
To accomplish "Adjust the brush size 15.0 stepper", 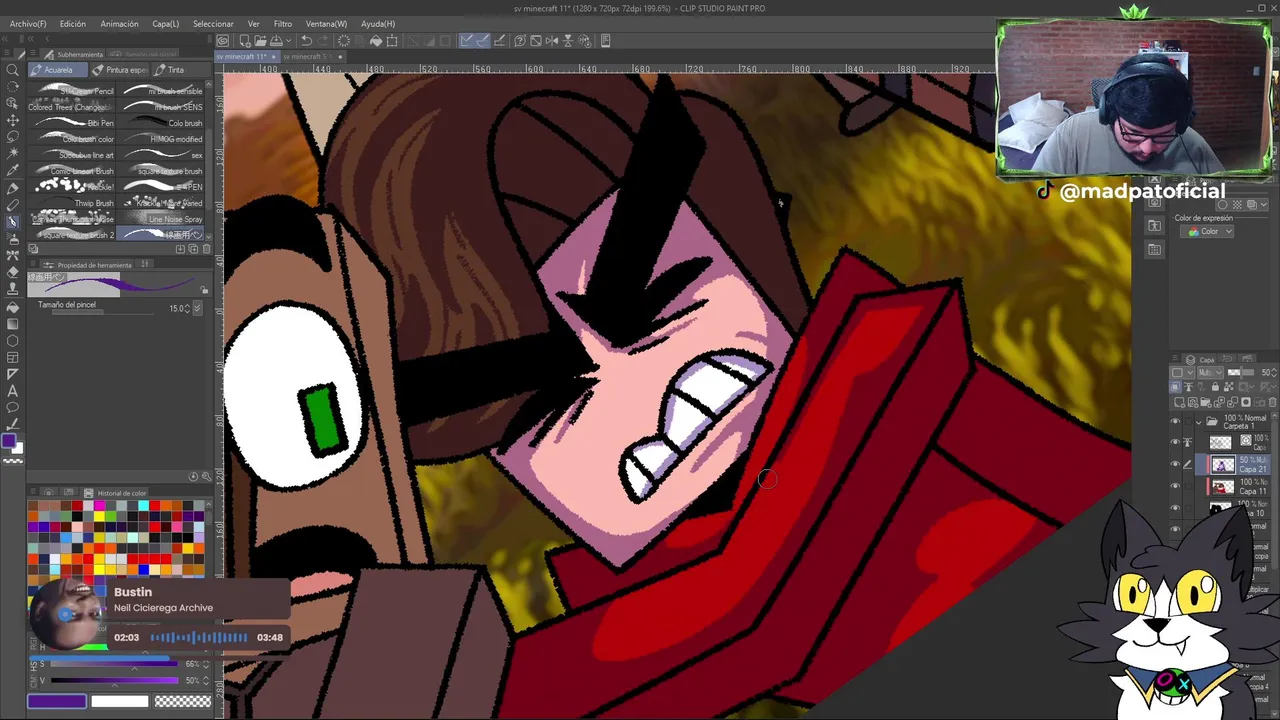I will click(x=187, y=308).
